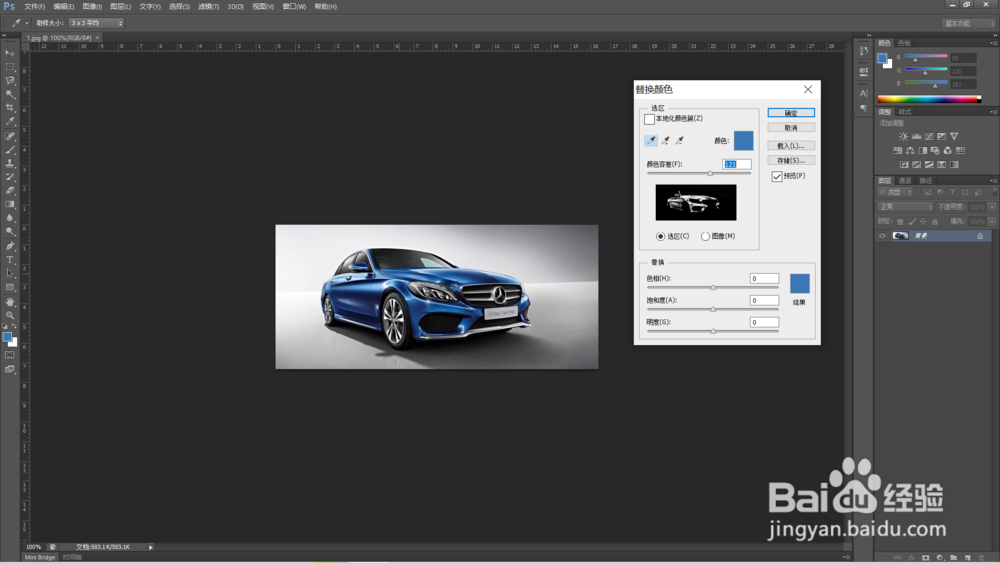Click the Save (S)... button
Viewport: 1000px width, 563px height.
[791, 160]
